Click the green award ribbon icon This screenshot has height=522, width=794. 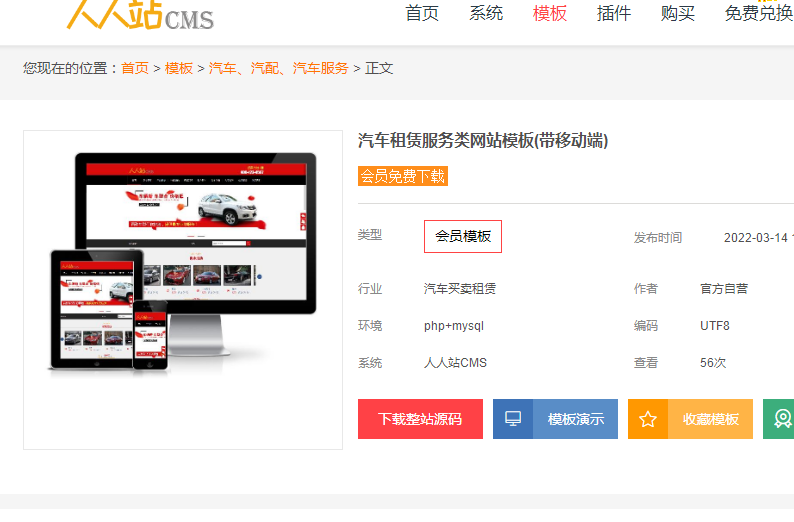[782, 419]
